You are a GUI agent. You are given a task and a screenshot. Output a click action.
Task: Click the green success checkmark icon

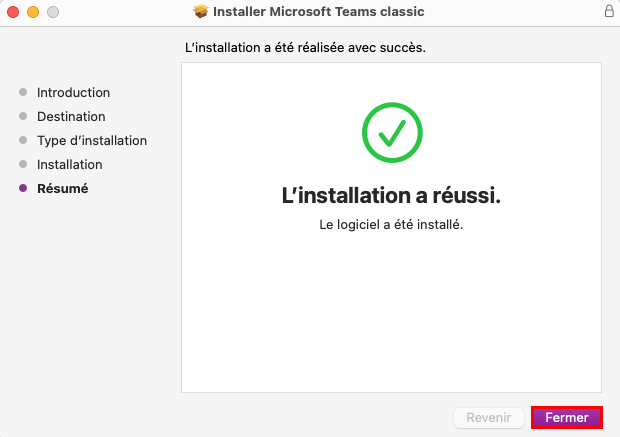(x=392, y=132)
